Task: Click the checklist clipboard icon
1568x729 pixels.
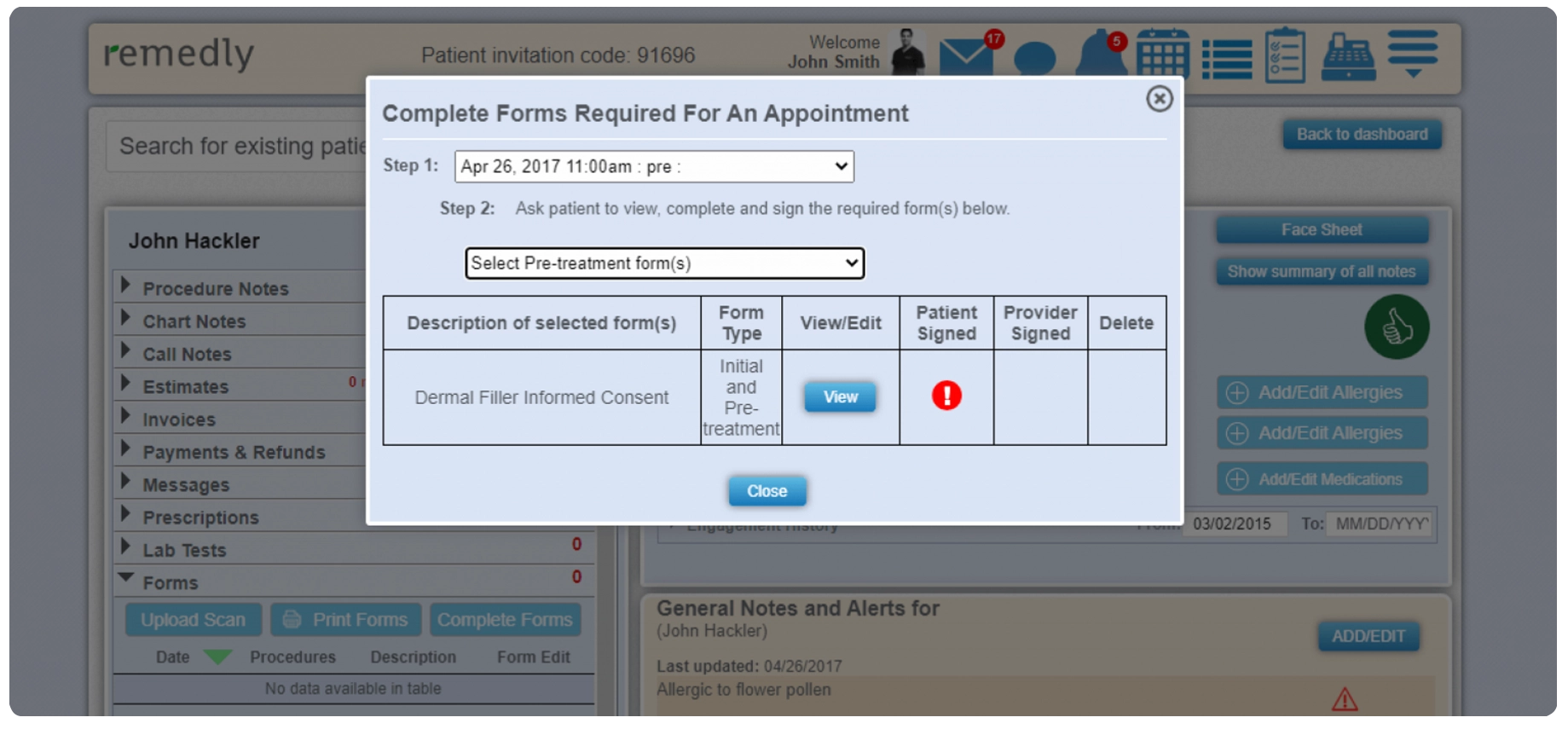Action: 1285,56
